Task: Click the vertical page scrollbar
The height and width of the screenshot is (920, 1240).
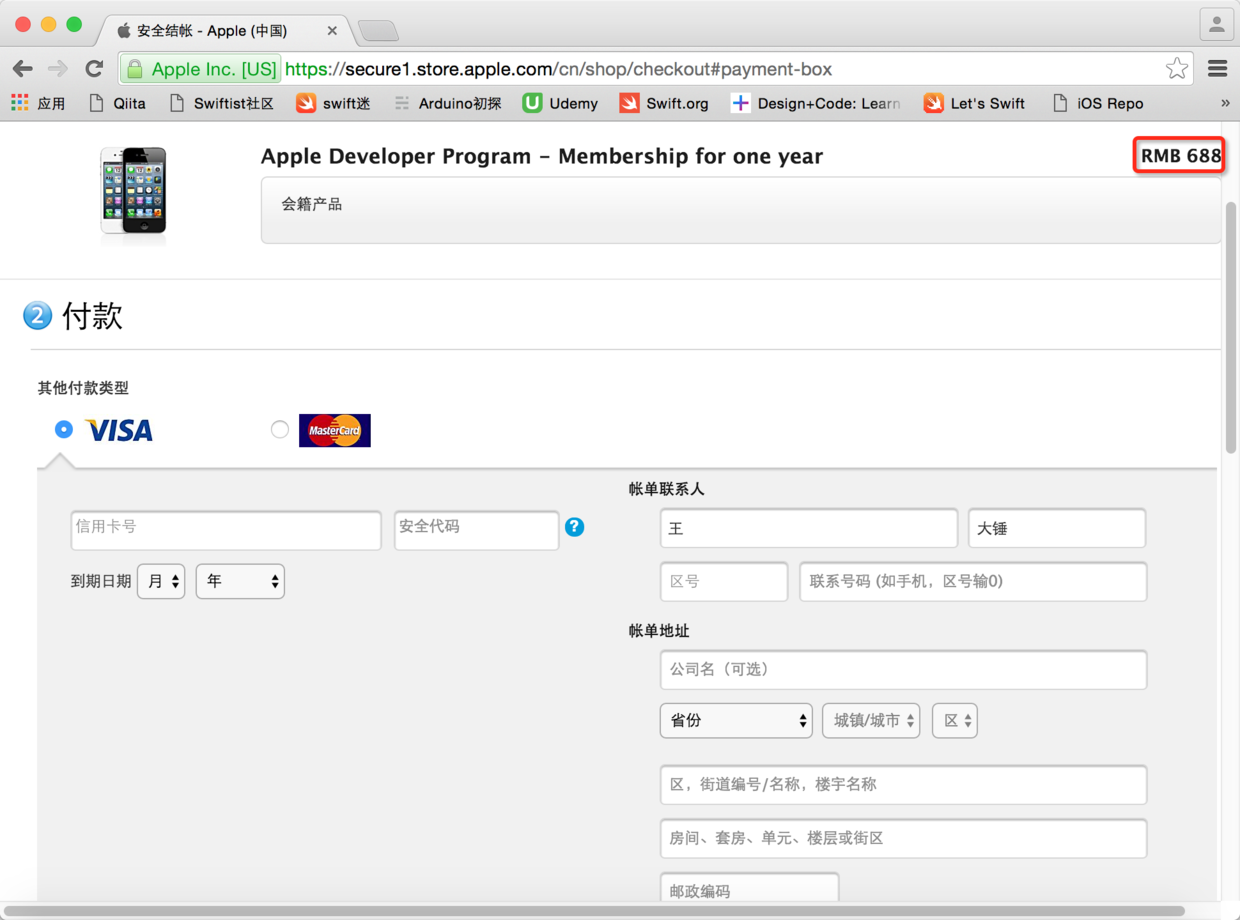Action: pos(1231,326)
